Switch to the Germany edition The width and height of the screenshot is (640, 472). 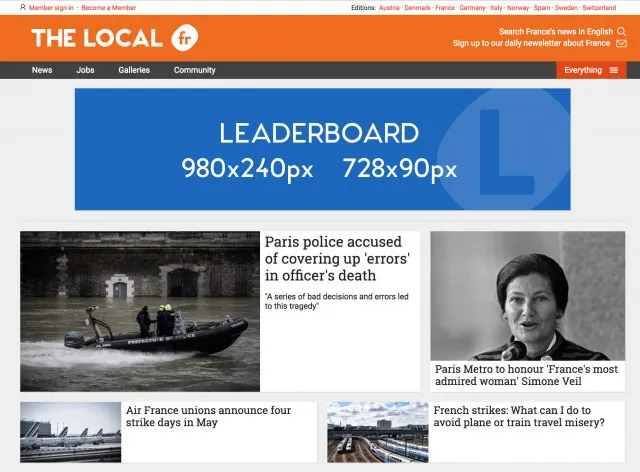(472, 8)
